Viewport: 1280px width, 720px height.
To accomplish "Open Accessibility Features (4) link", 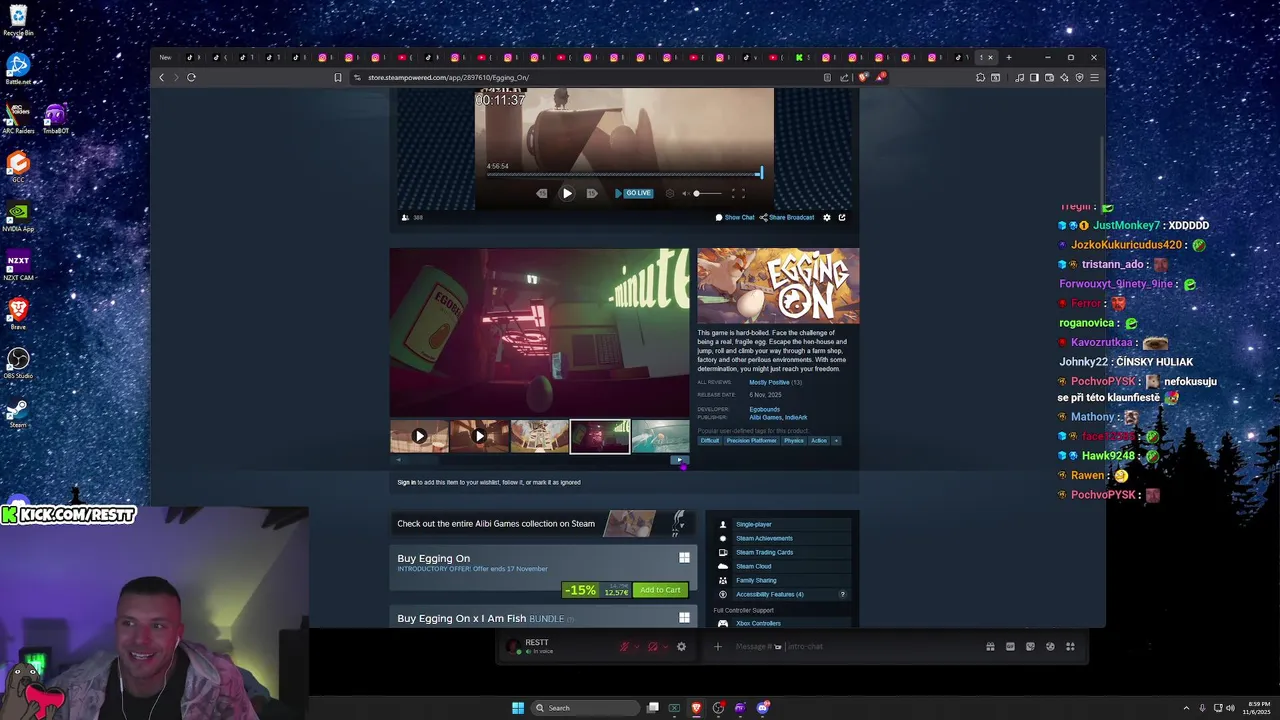I will point(770,594).
